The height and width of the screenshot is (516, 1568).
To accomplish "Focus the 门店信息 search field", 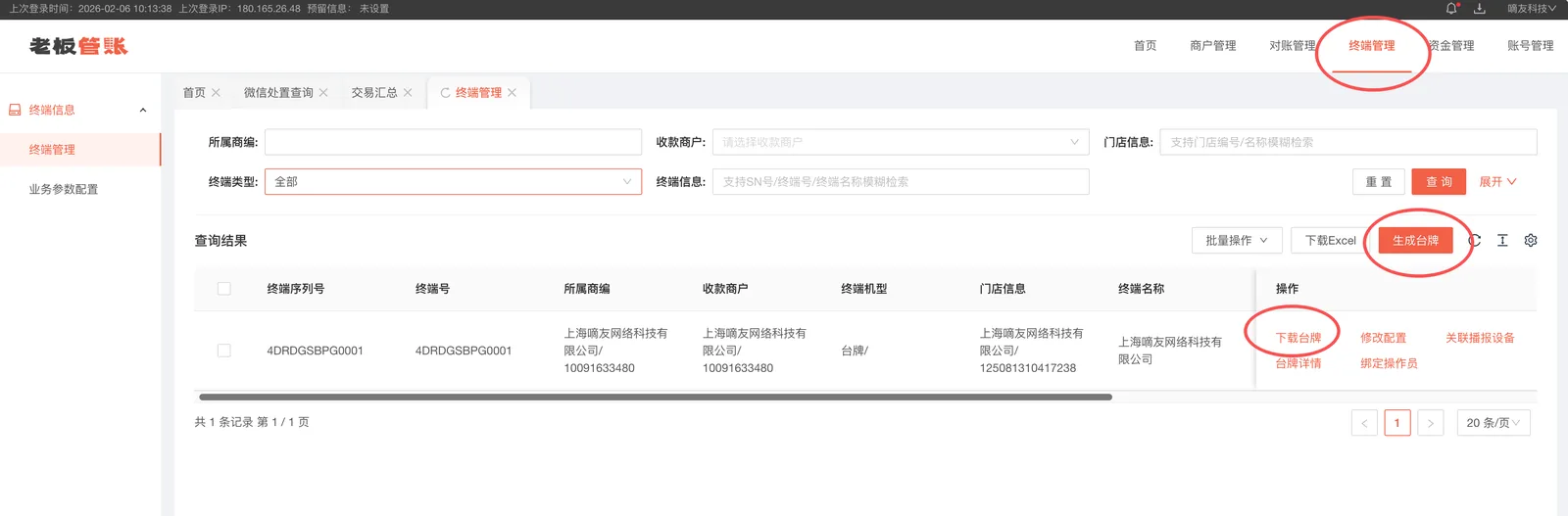I will coord(1348,142).
